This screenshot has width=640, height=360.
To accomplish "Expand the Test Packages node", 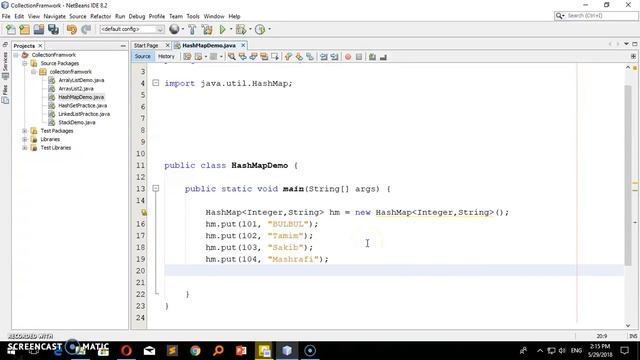I will (x=25, y=131).
